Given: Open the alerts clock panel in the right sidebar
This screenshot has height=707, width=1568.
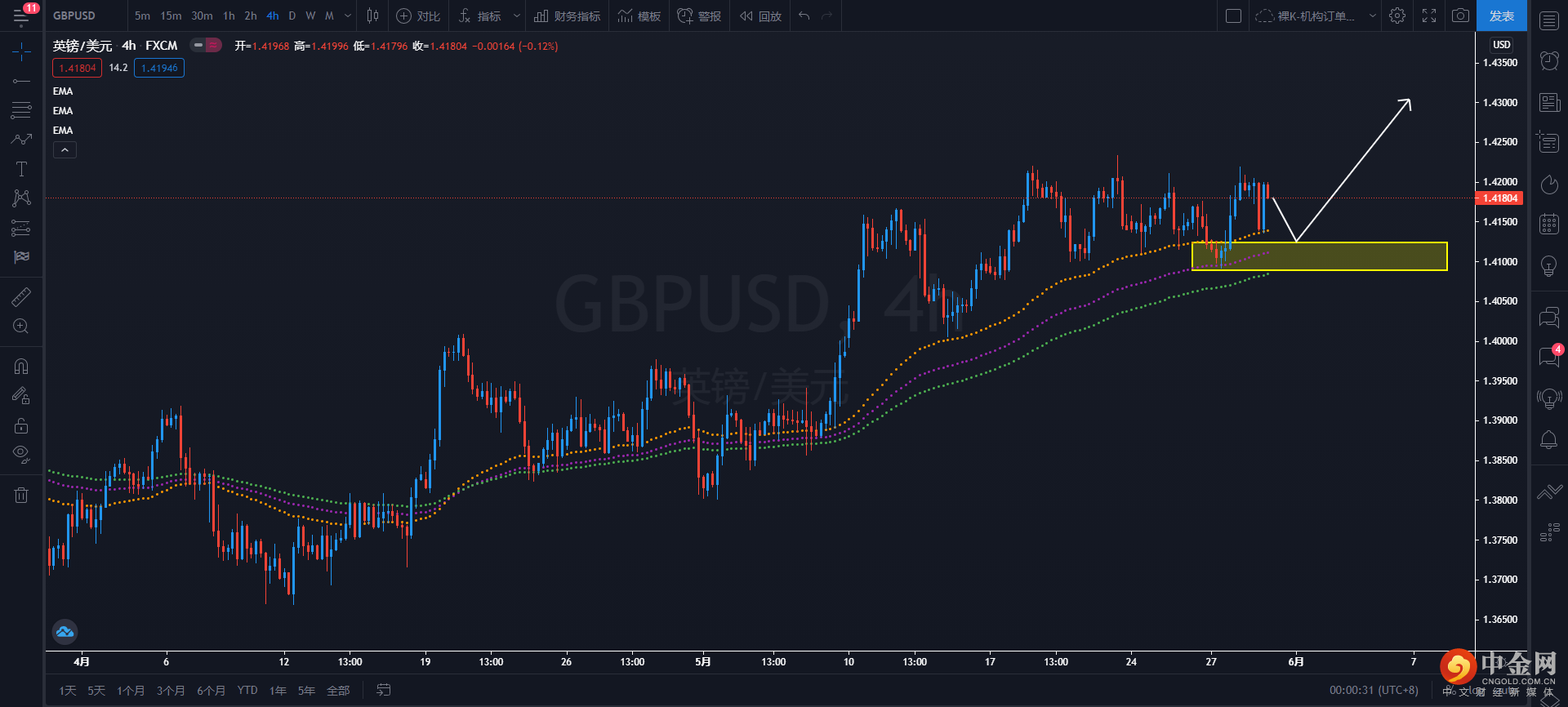Looking at the screenshot, I should coord(1549,60).
